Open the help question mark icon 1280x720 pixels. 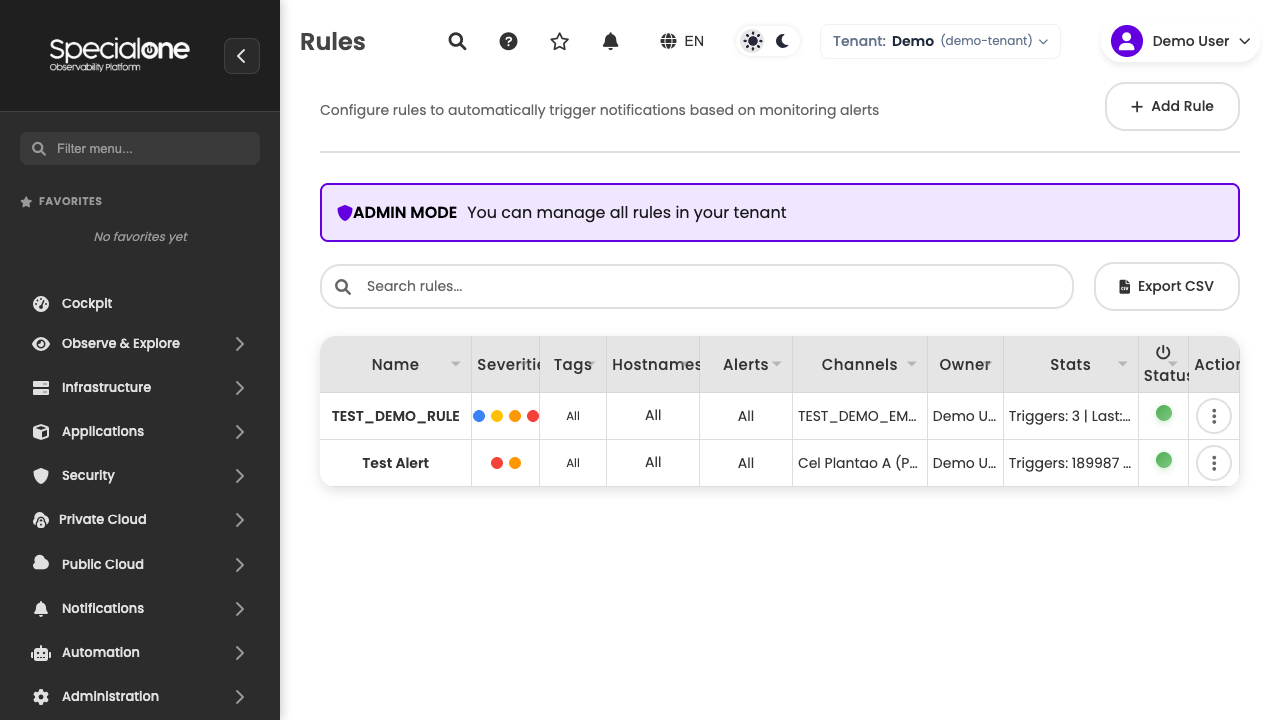pos(508,41)
